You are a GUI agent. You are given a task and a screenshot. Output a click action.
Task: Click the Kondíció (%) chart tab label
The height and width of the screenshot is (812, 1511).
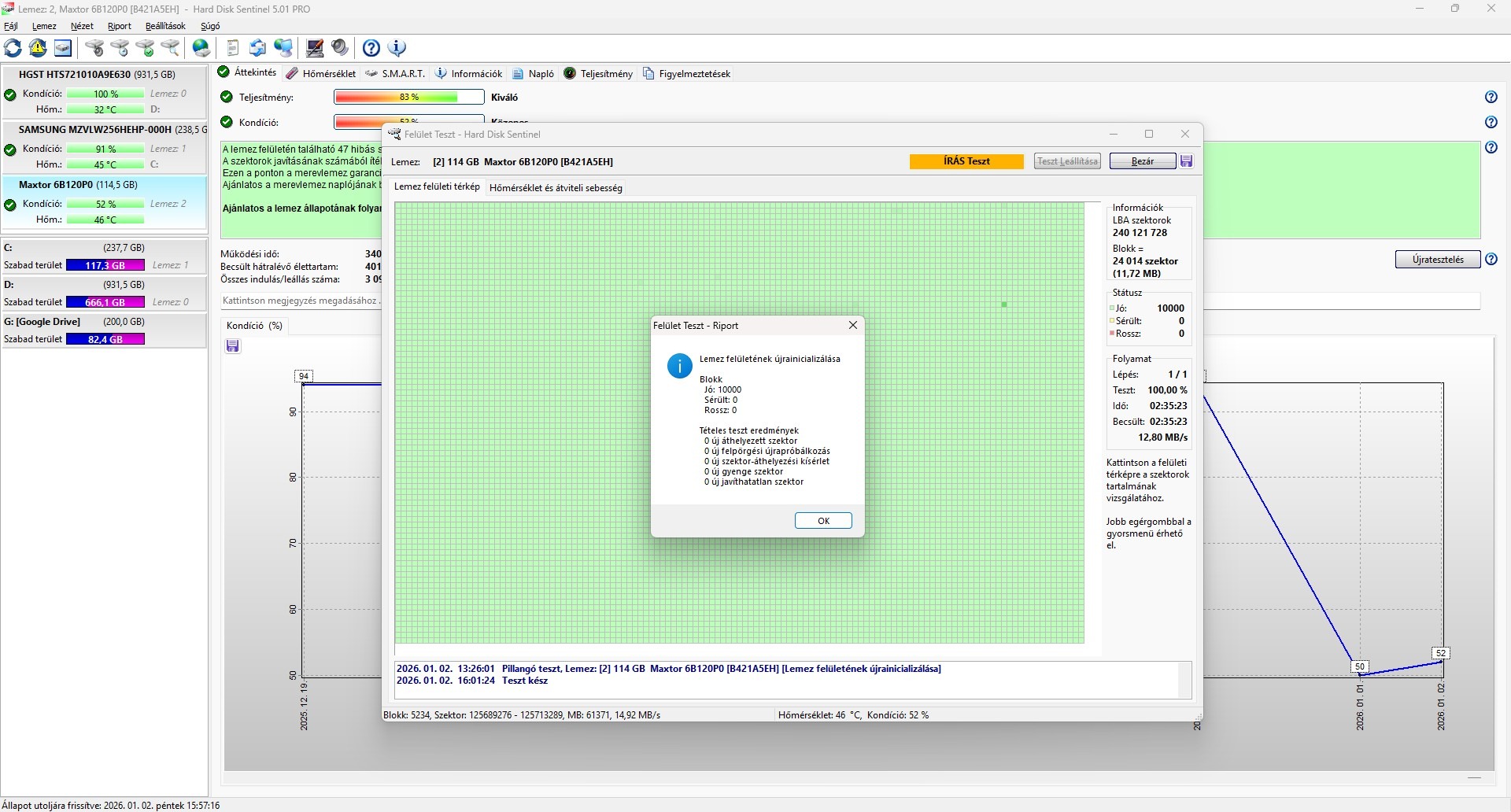coord(254,326)
